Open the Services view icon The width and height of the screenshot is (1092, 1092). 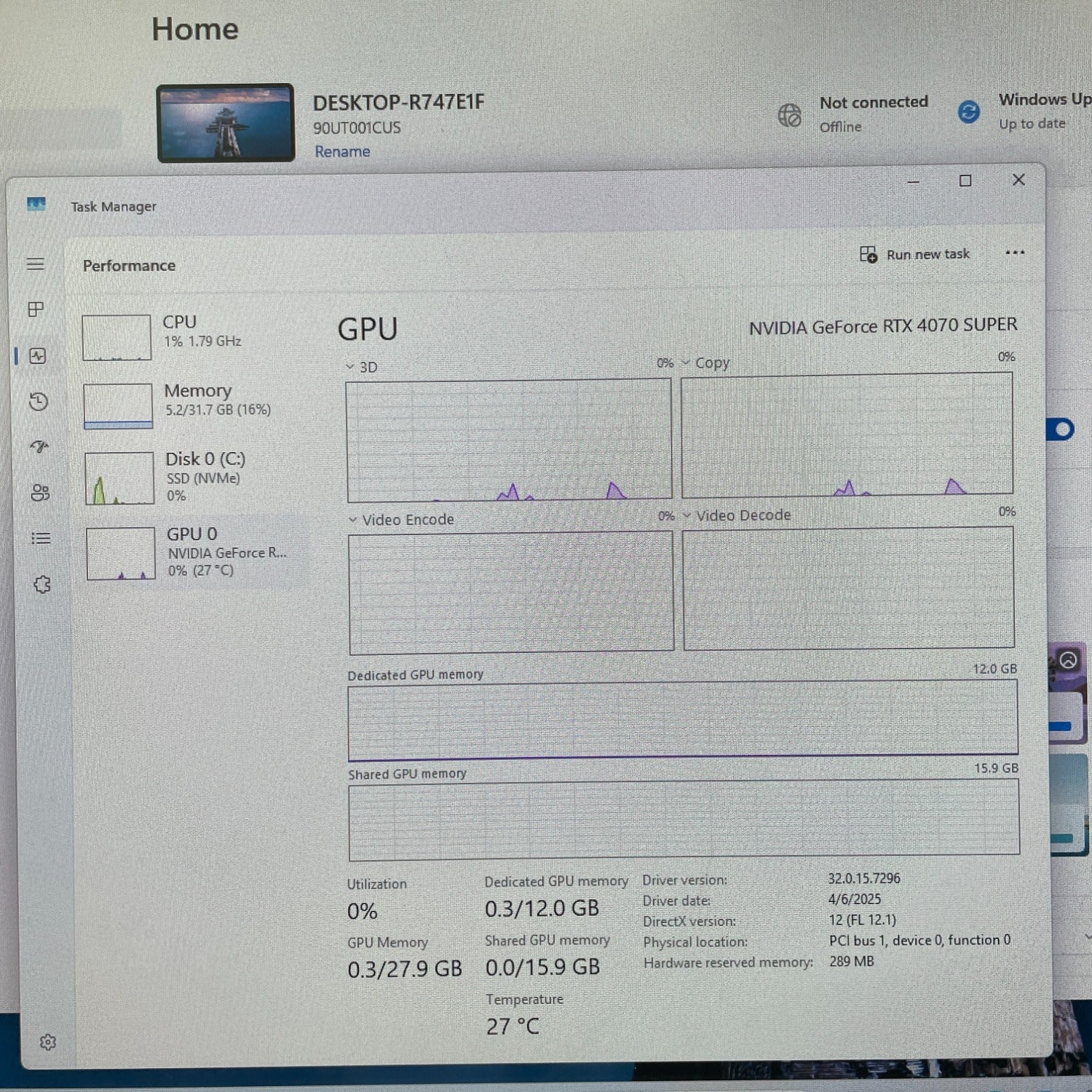pyautogui.click(x=42, y=582)
